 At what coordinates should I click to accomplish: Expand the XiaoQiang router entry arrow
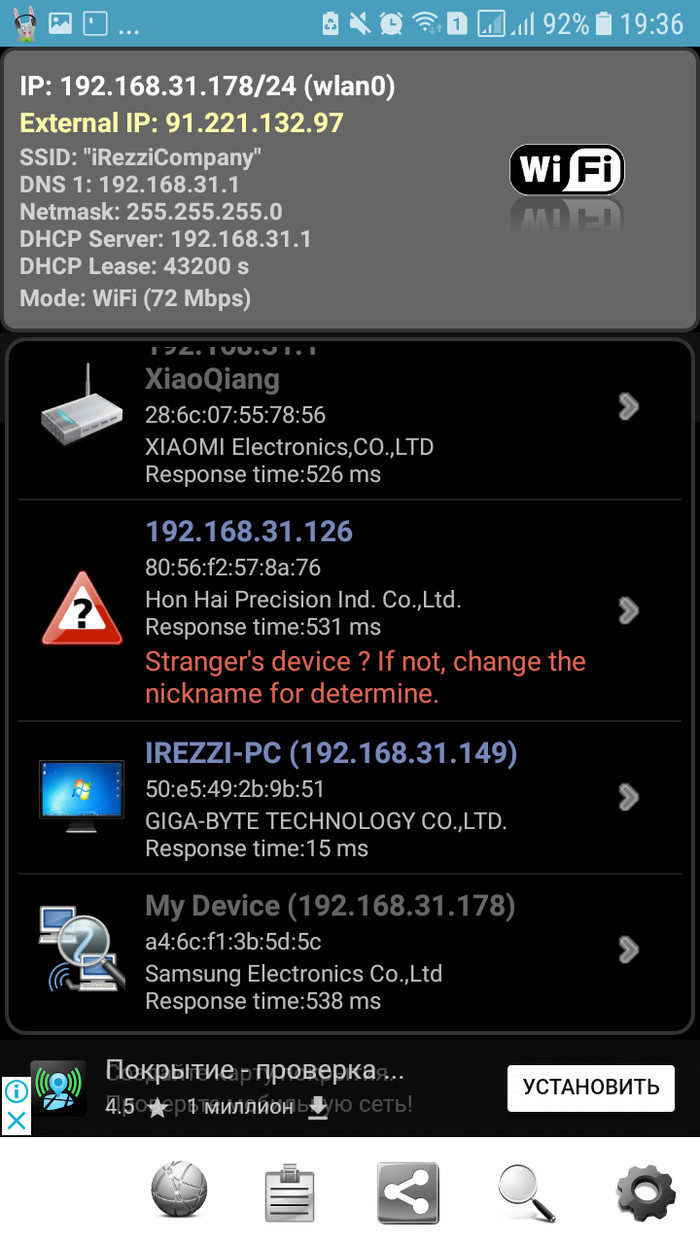coord(628,405)
